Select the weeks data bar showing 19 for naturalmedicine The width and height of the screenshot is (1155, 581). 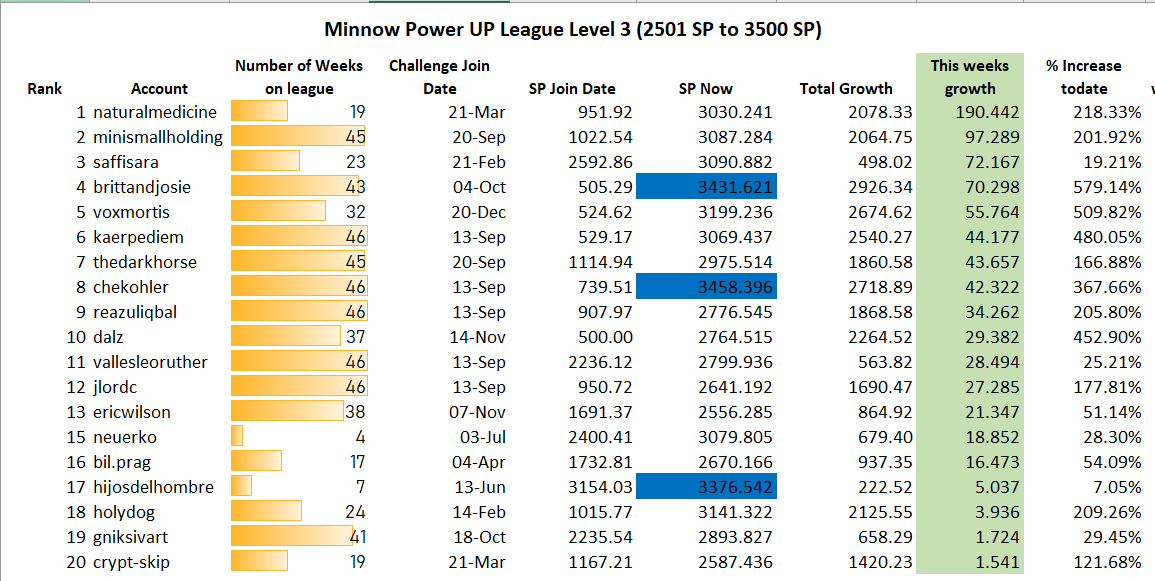[x=259, y=112]
